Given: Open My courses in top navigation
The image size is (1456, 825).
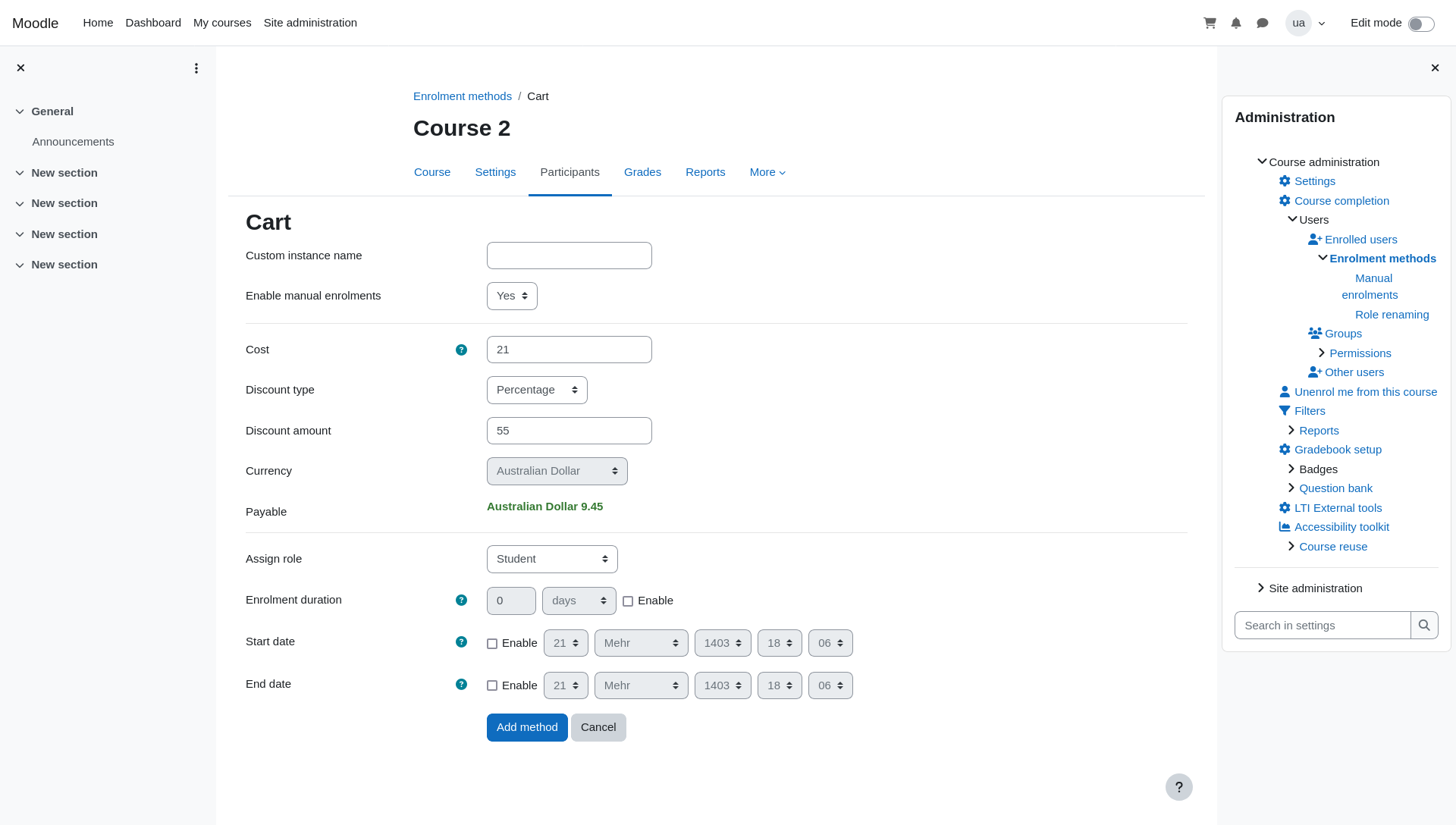Looking at the screenshot, I should tap(222, 23).
